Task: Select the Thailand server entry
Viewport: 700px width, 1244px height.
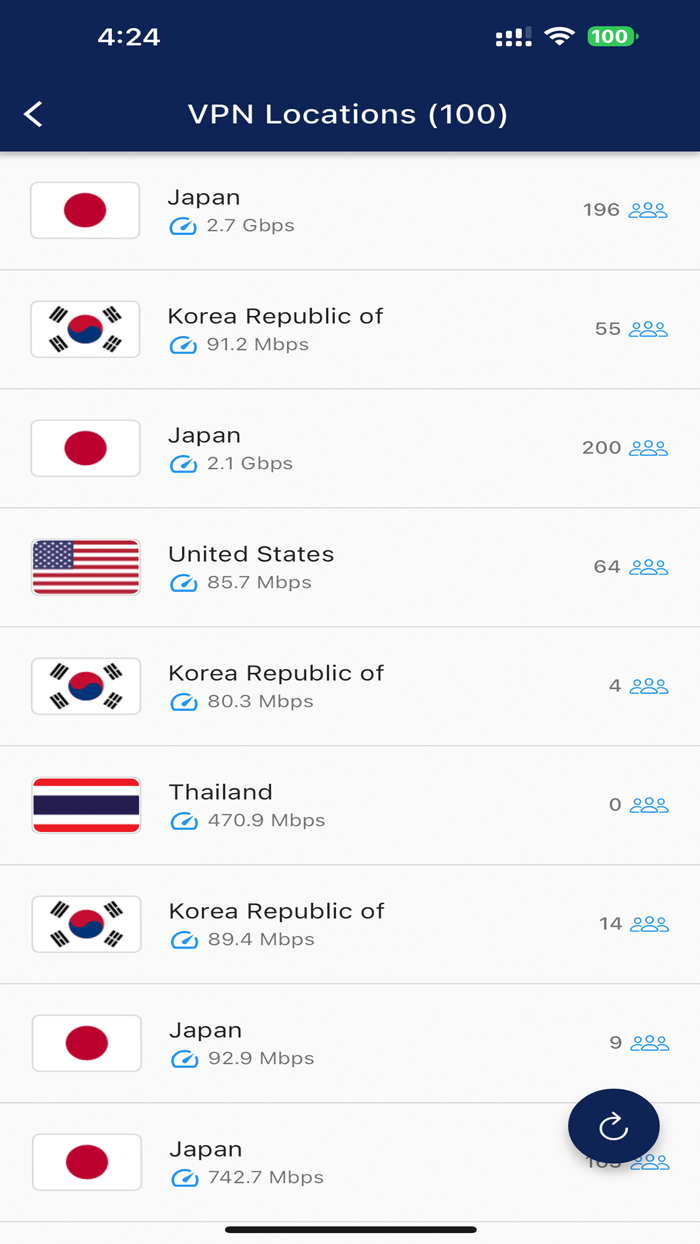Action: (x=350, y=804)
